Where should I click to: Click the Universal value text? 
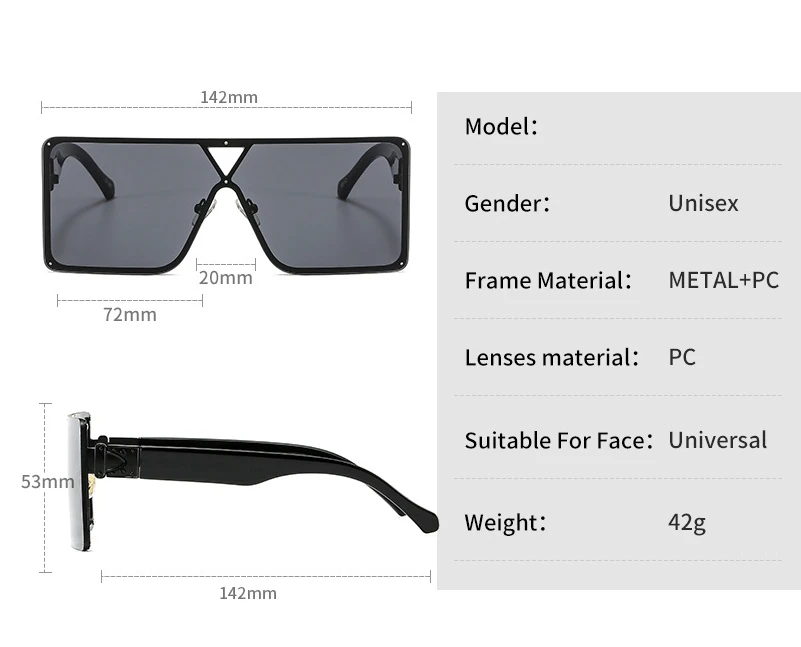click(718, 440)
